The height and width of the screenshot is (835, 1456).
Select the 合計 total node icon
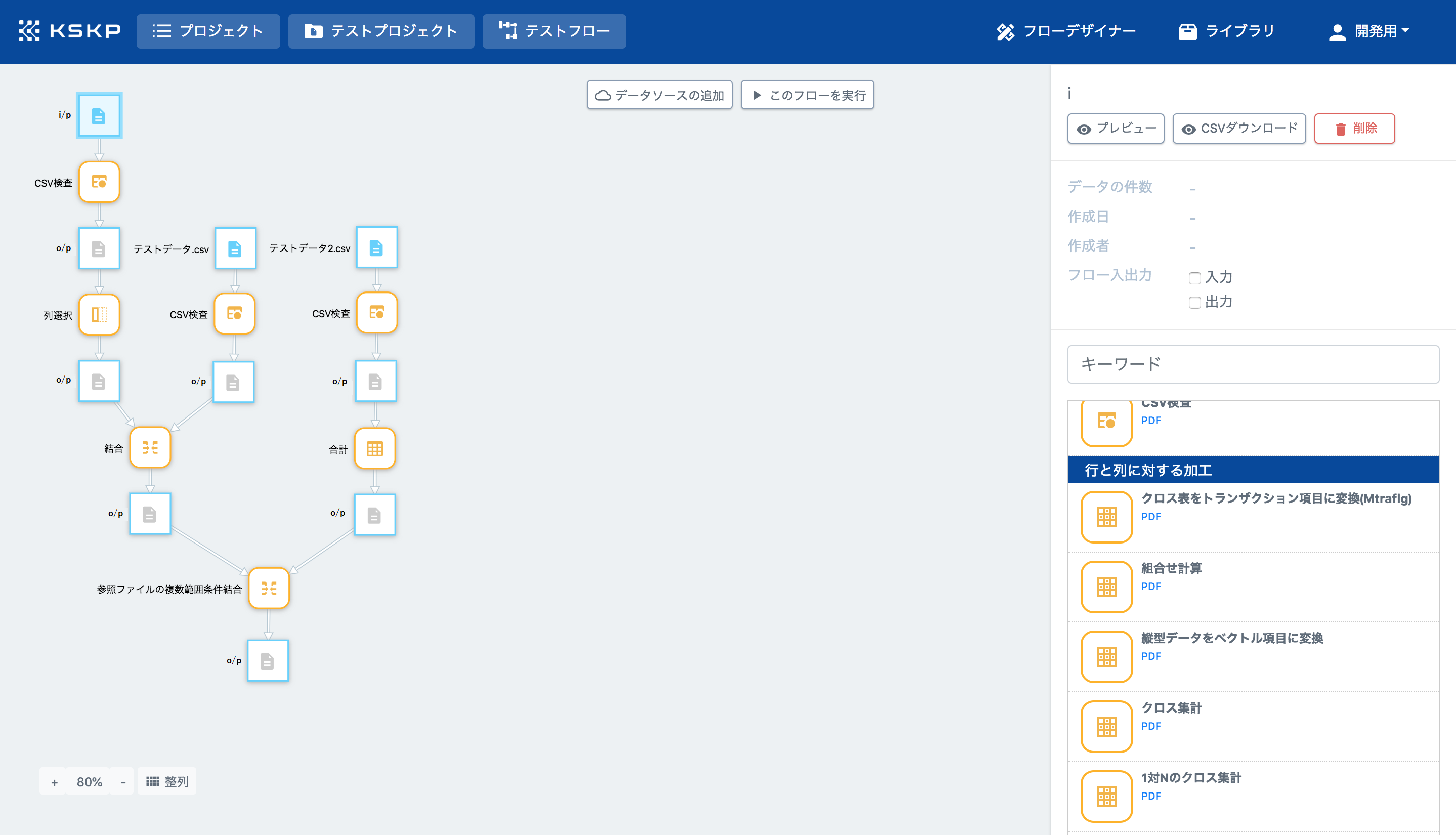click(375, 448)
